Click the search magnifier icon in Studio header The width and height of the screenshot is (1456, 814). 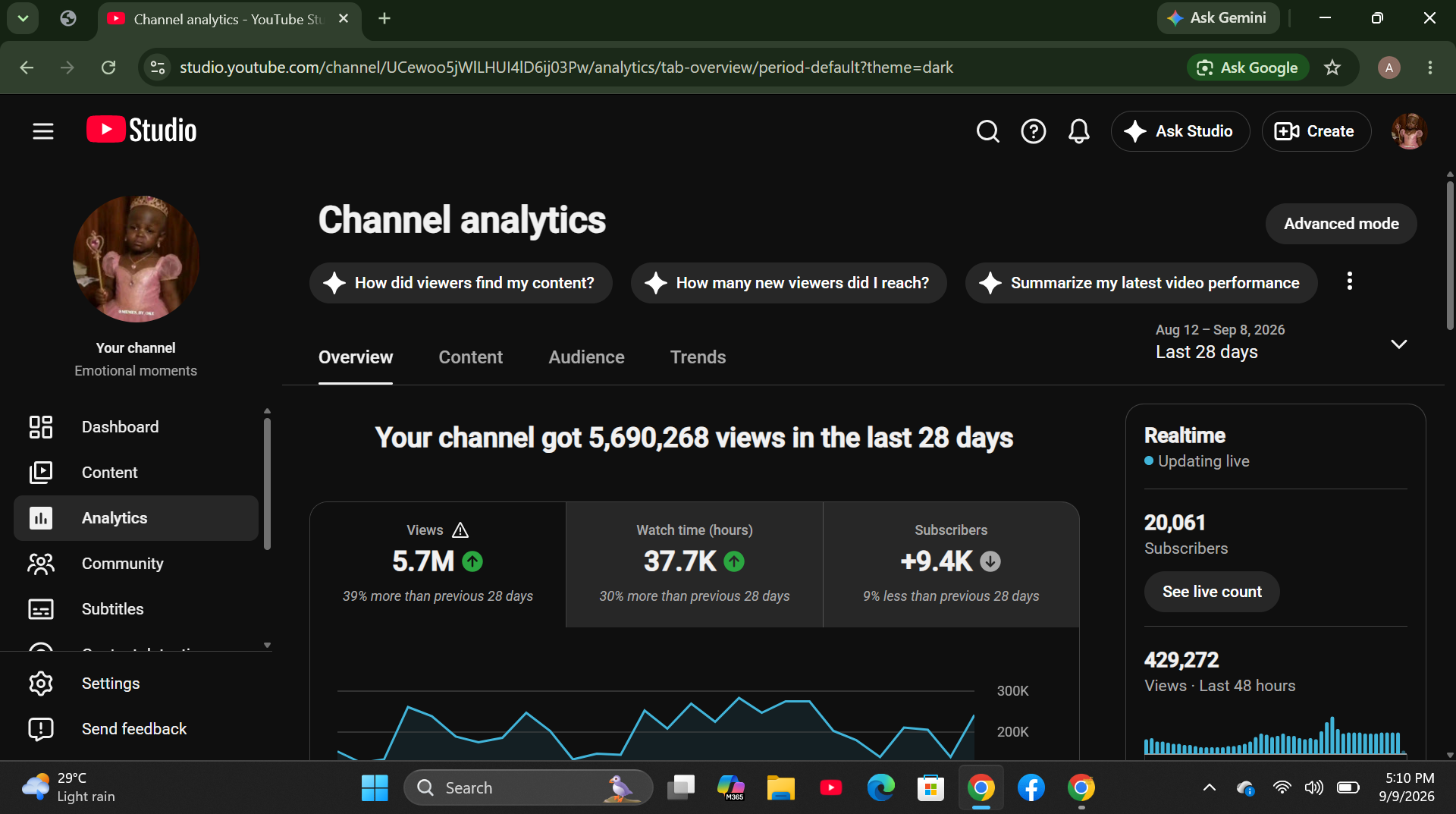pyautogui.click(x=987, y=131)
